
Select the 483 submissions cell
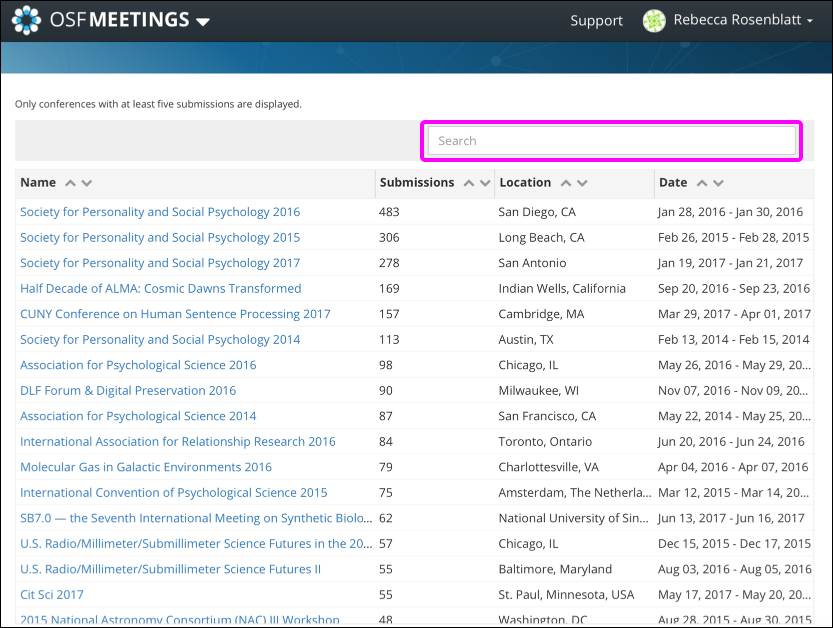(389, 212)
